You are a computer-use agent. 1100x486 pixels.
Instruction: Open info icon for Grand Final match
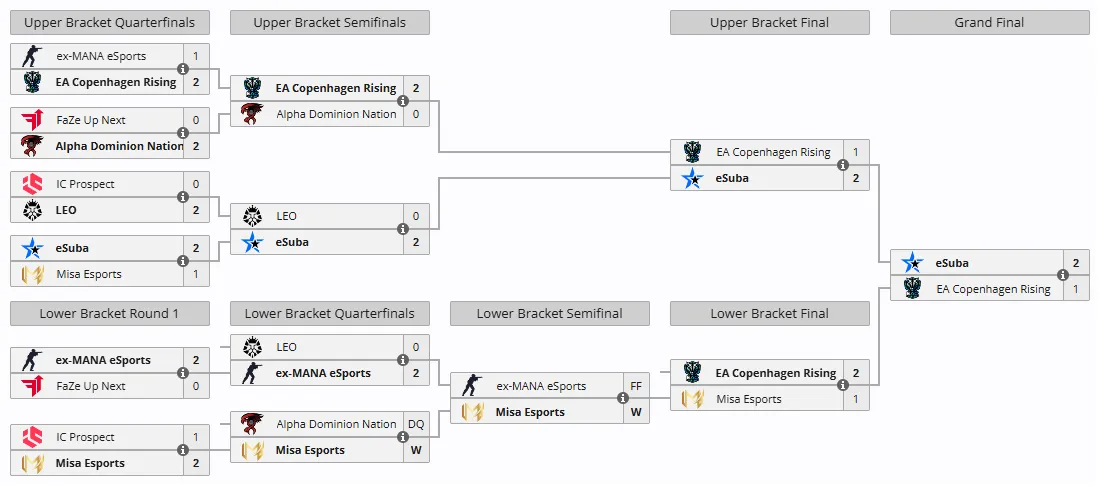[x=1063, y=276]
